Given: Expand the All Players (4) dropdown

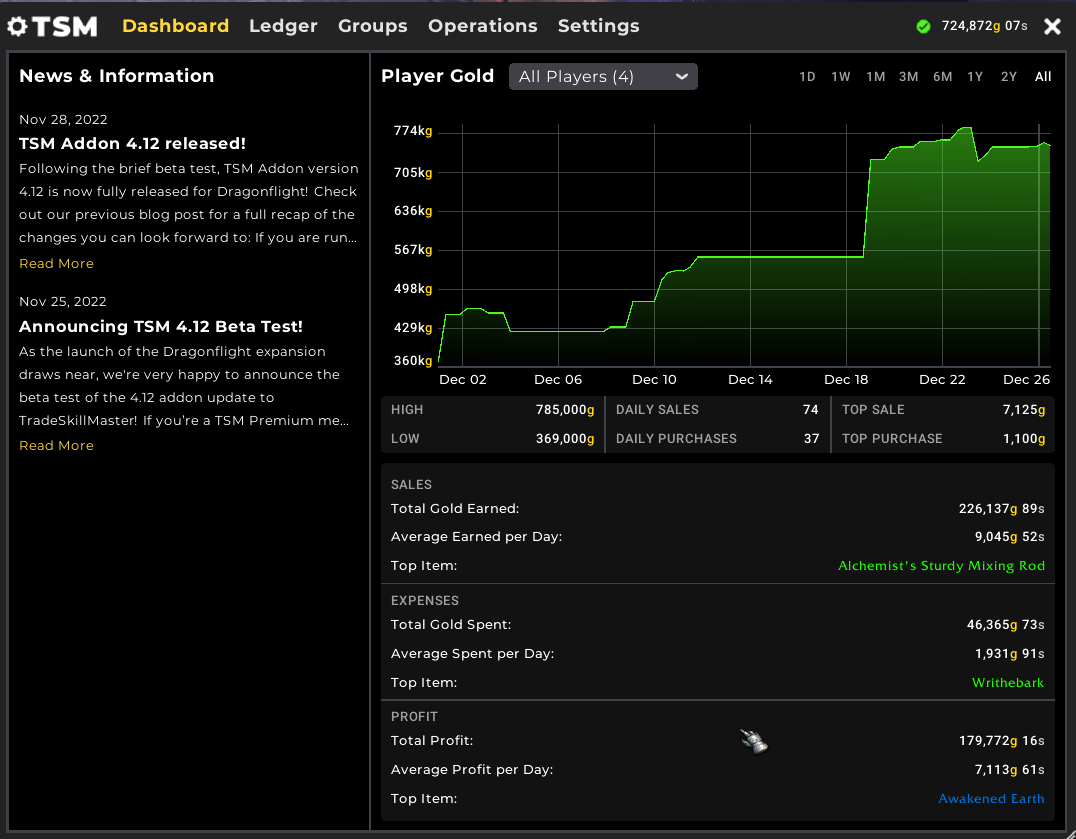Looking at the screenshot, I should (x=603, y=77).
